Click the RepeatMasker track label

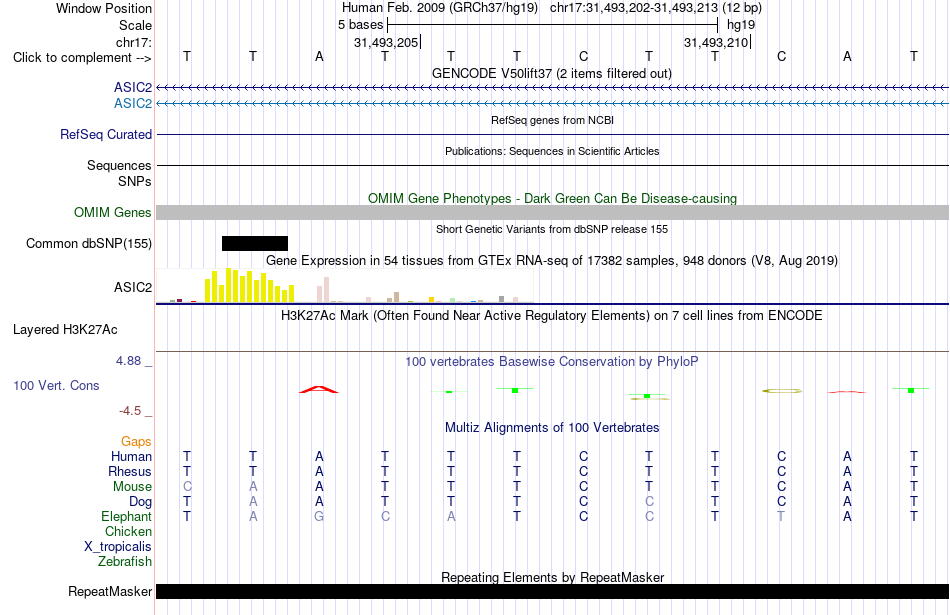110,592
